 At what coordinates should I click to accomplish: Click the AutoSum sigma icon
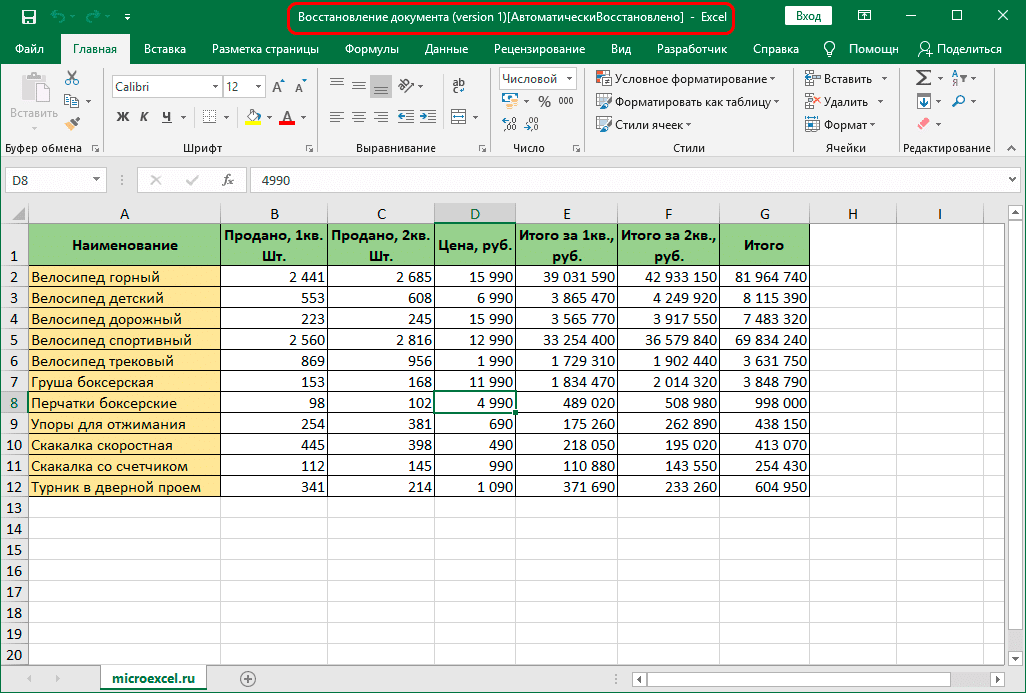923,78
